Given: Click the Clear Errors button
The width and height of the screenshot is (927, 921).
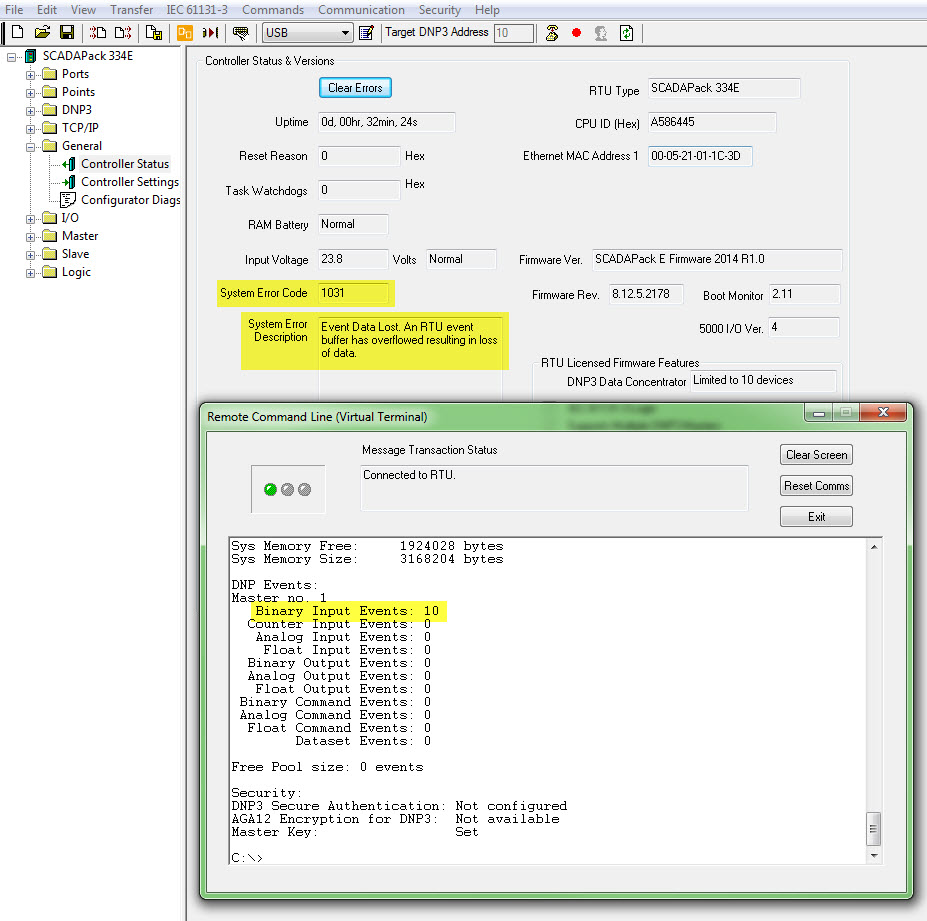Looking at the screenshot, I should tap(355, 88).
